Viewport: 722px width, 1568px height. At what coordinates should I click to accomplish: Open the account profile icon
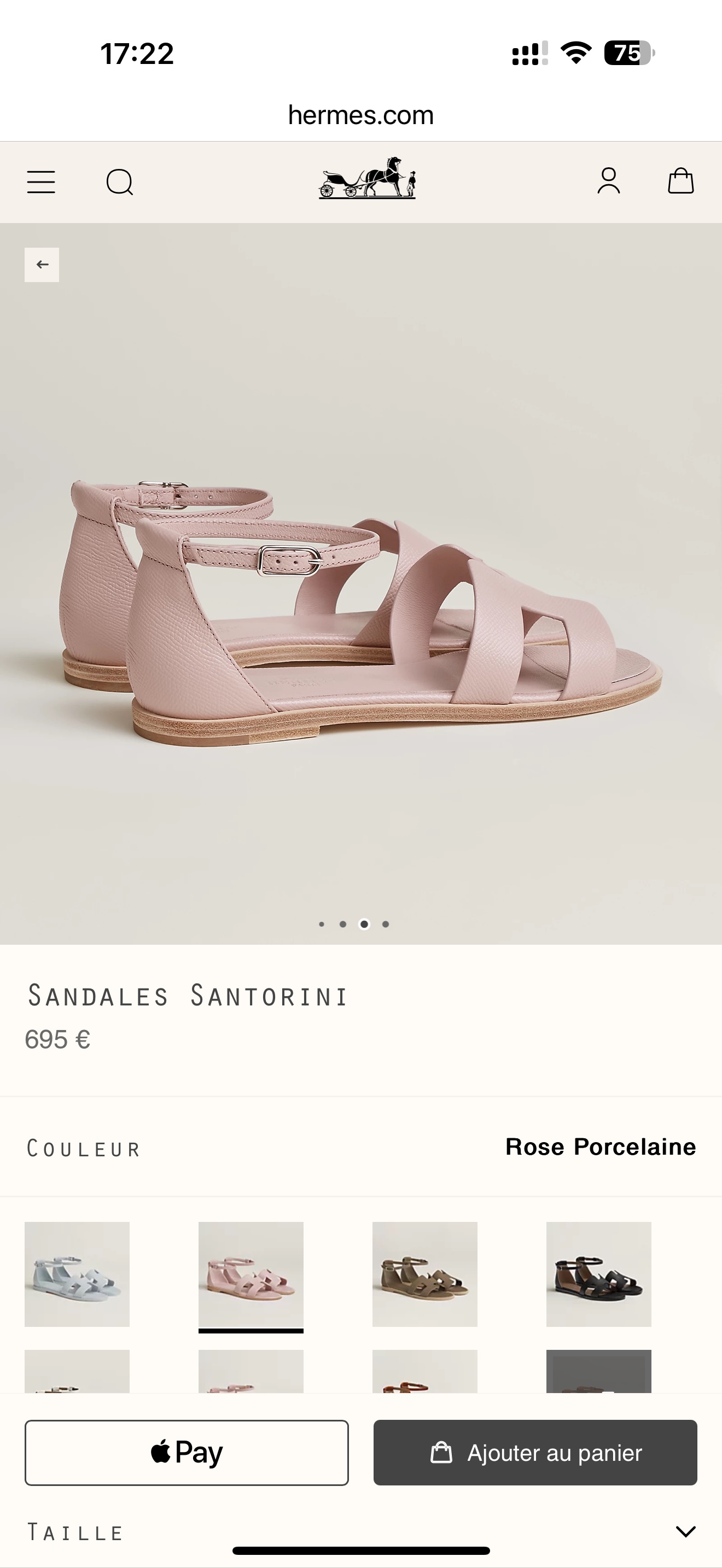(x=608, y=182)
